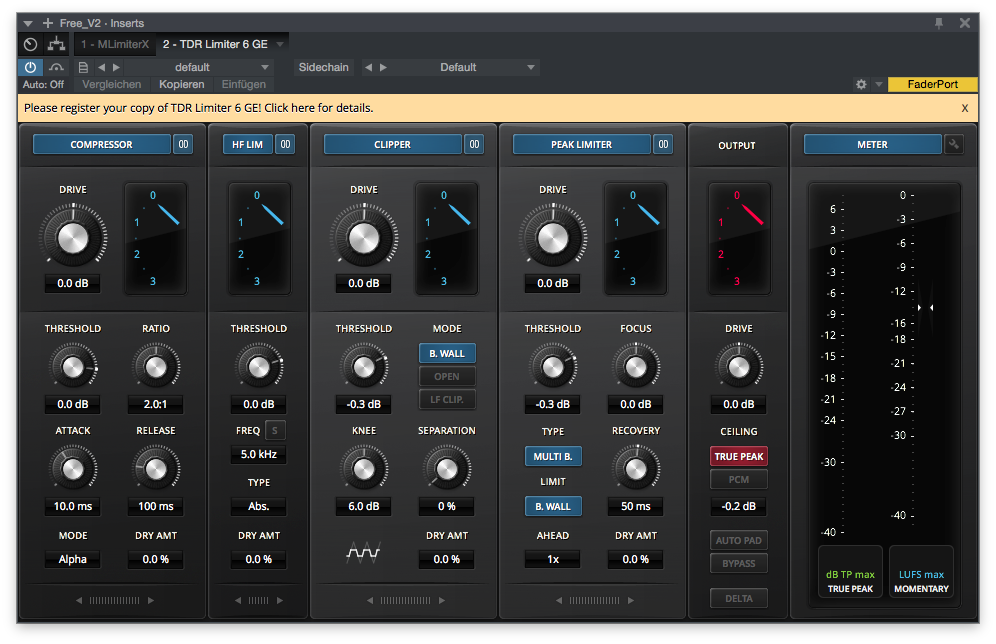
Task: Click Vergleichen compare option
Action: click(x=111, y=84)
